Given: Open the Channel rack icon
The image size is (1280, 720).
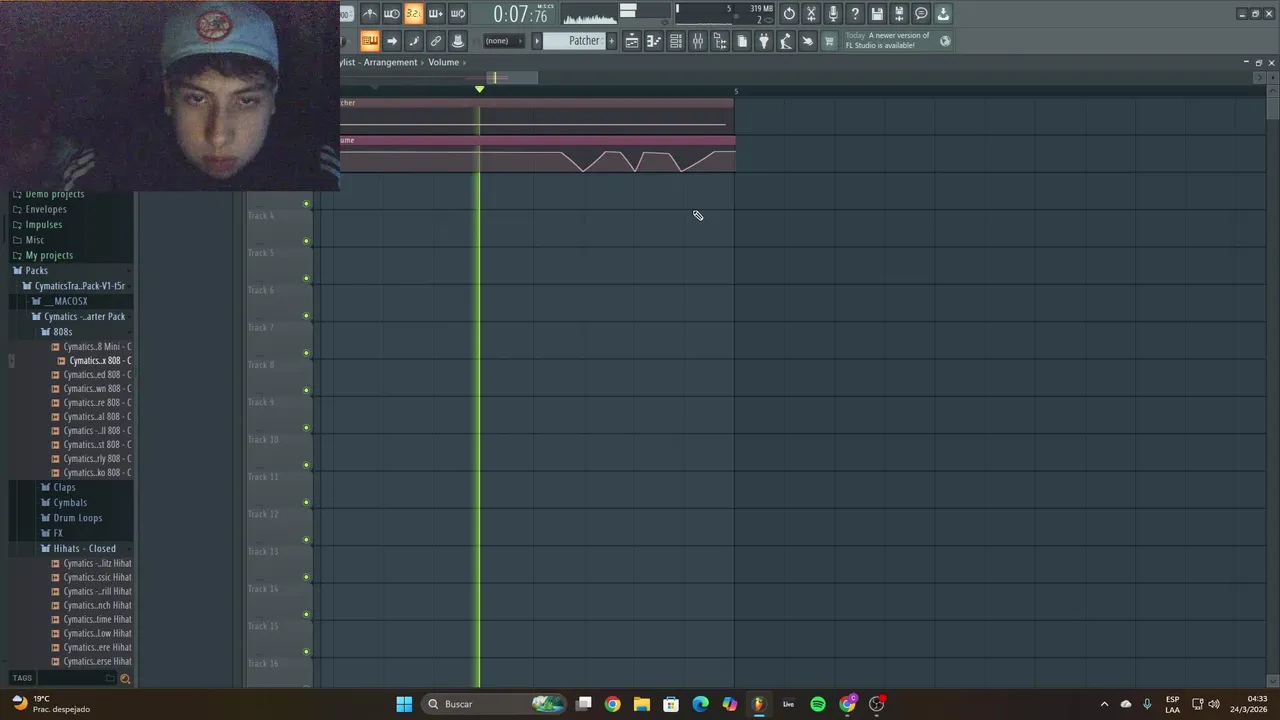Looking at the screenshot, I should click(676, 41).
